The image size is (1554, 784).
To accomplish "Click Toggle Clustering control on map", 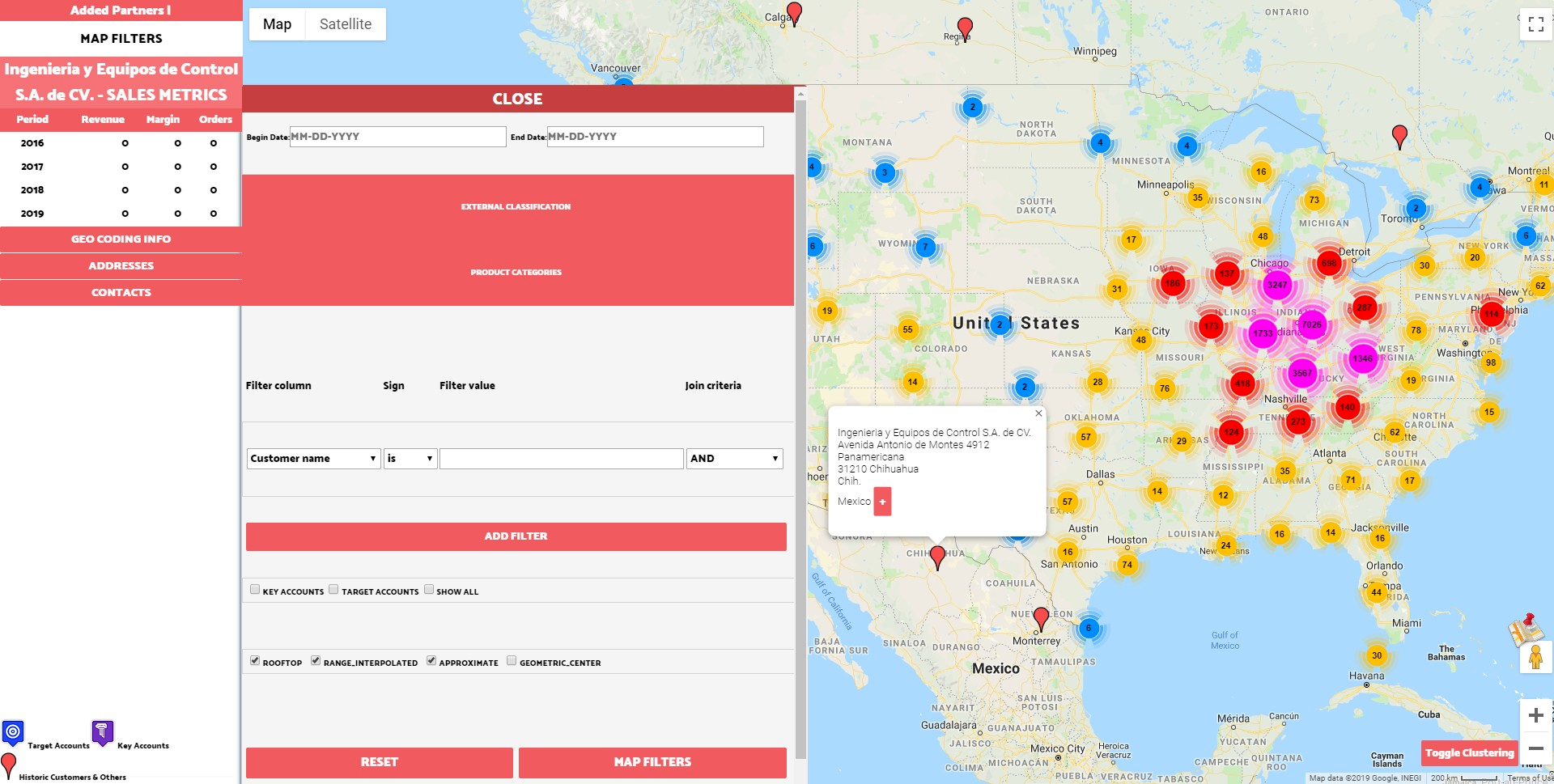I will pyautogui.click(x=1470, y=752).
